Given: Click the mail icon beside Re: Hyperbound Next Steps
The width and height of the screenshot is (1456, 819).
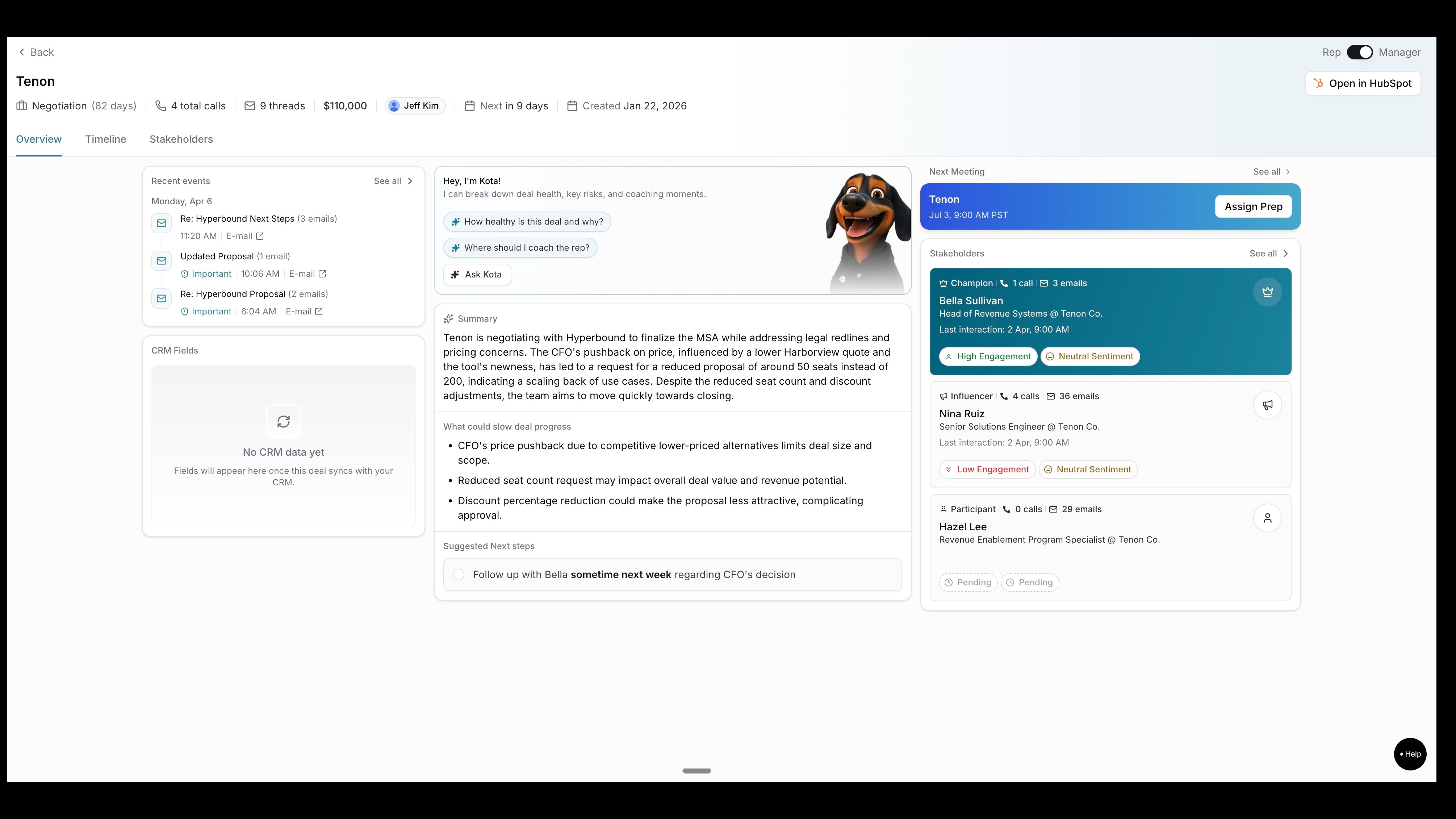Looking at the screenshot, I should [x=162, y=223].
